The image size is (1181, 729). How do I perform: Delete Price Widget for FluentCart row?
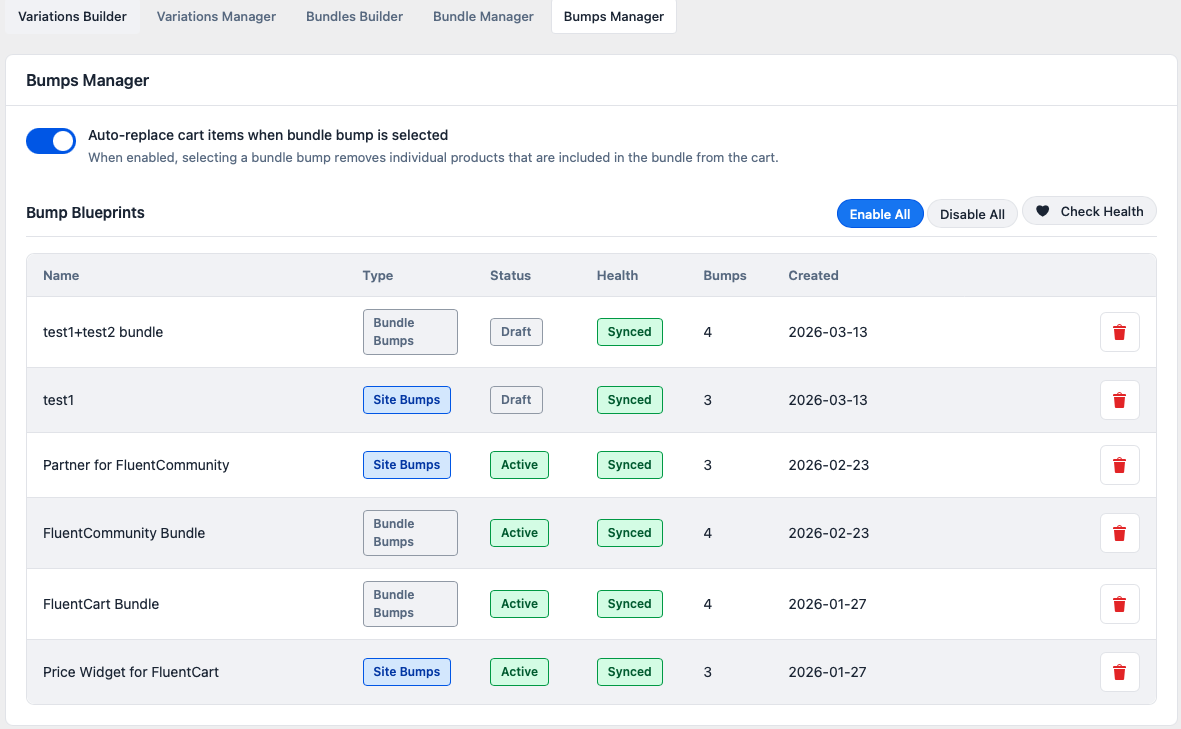pyautogui.click(x=1119, y=672)
